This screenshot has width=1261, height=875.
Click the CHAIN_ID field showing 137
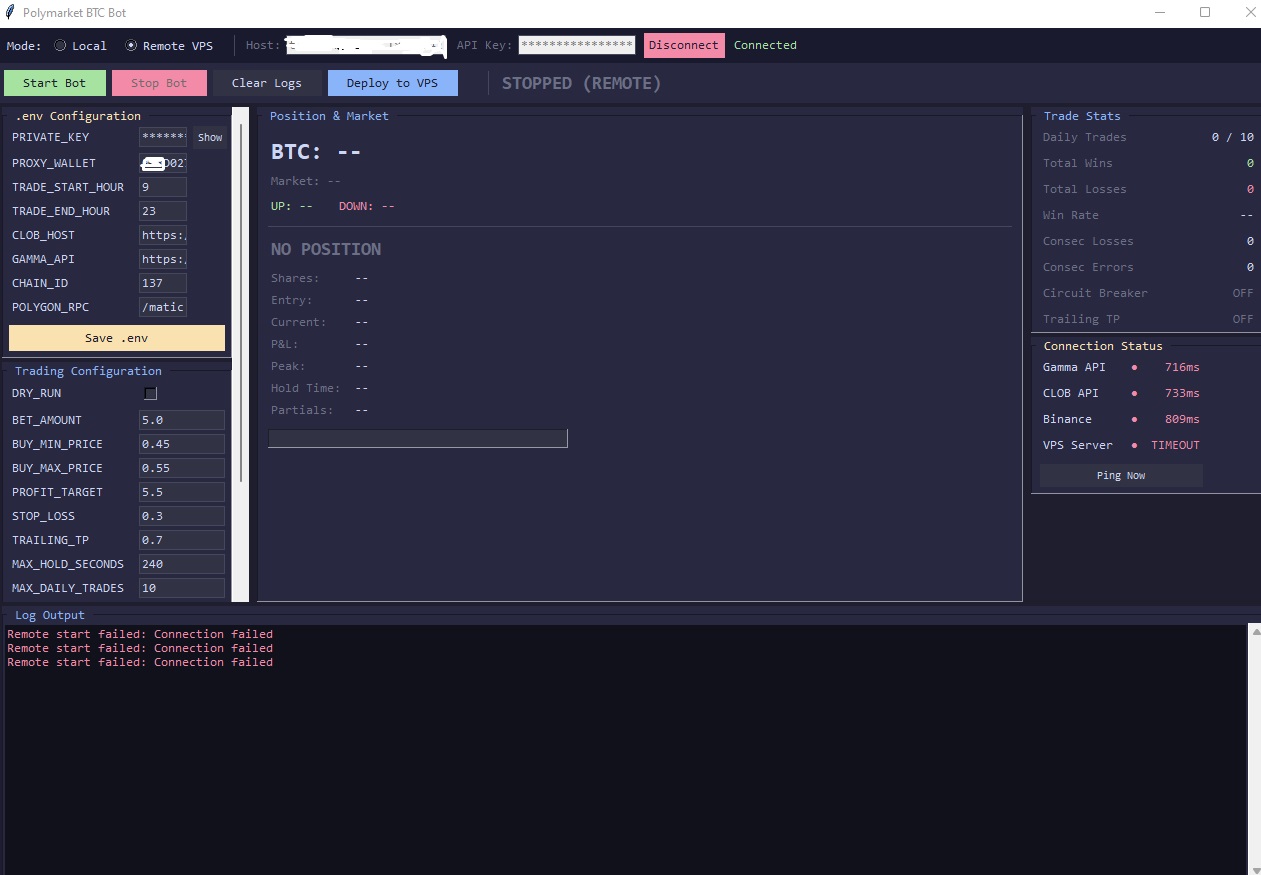163,283
